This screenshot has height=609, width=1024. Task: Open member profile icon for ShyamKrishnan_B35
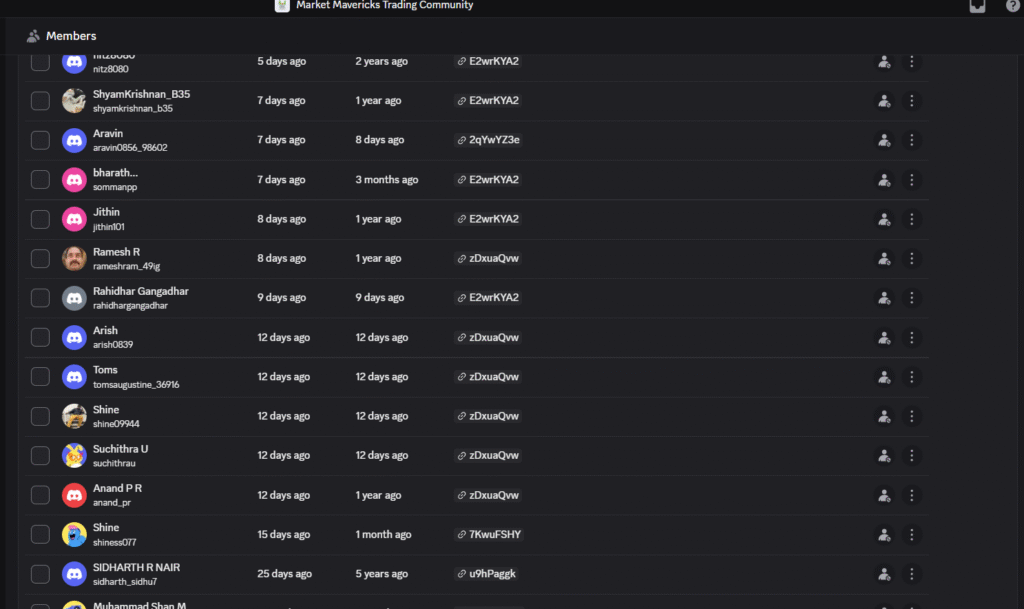pyautogui.click(x=884, y=101)
